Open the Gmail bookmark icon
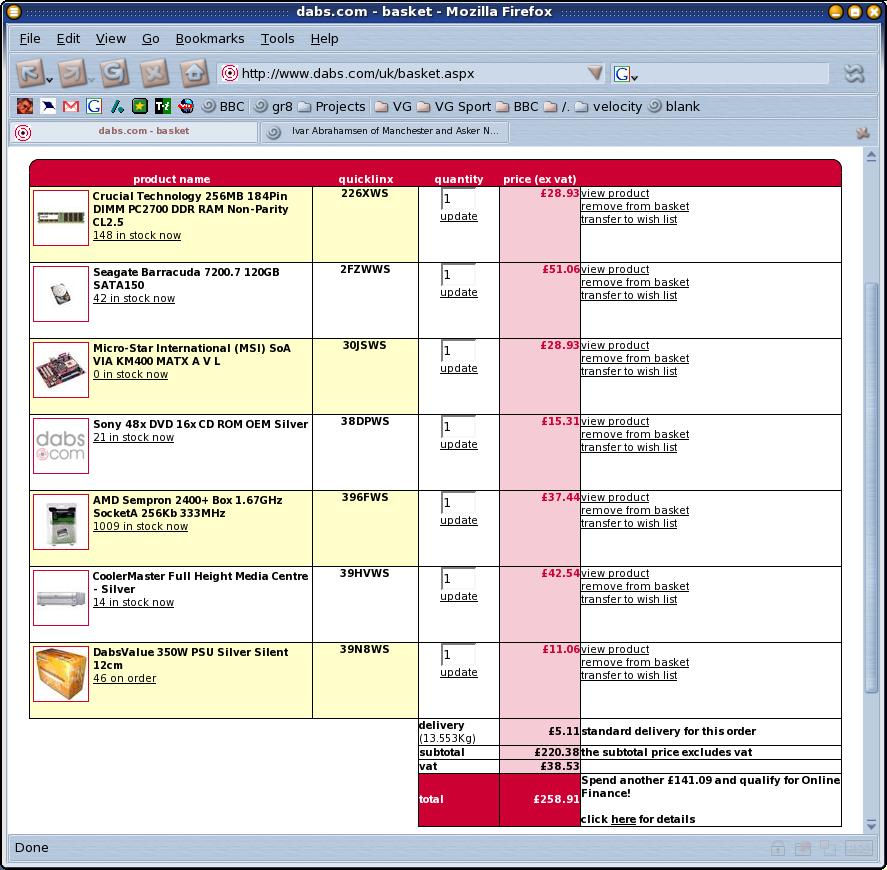Viewport: 887px width, 870px height. click(71, 106)
